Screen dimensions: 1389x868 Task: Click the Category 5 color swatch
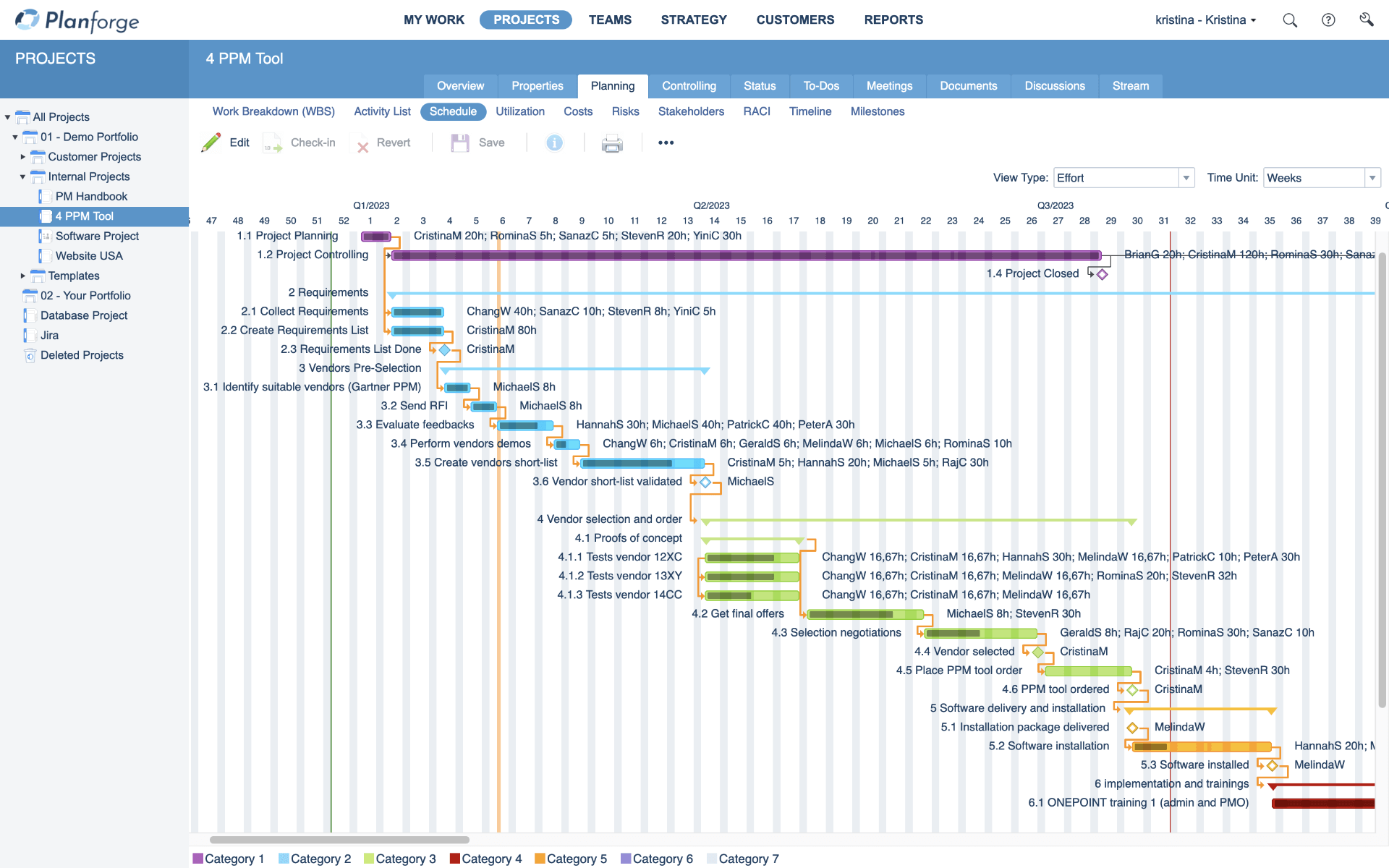[x=540, y=859]
